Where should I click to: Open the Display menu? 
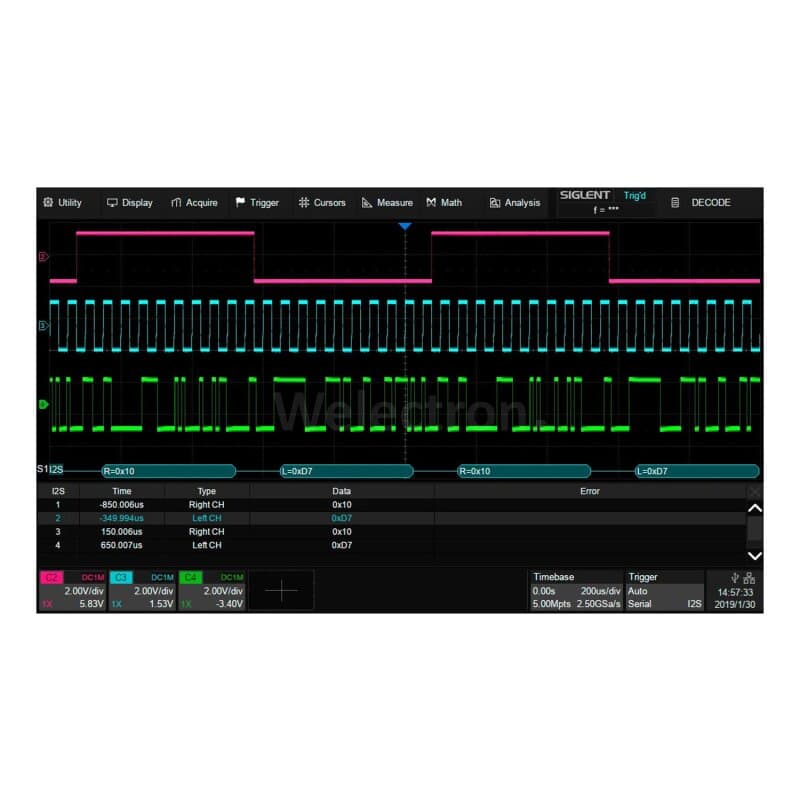[x=130, y=203]
